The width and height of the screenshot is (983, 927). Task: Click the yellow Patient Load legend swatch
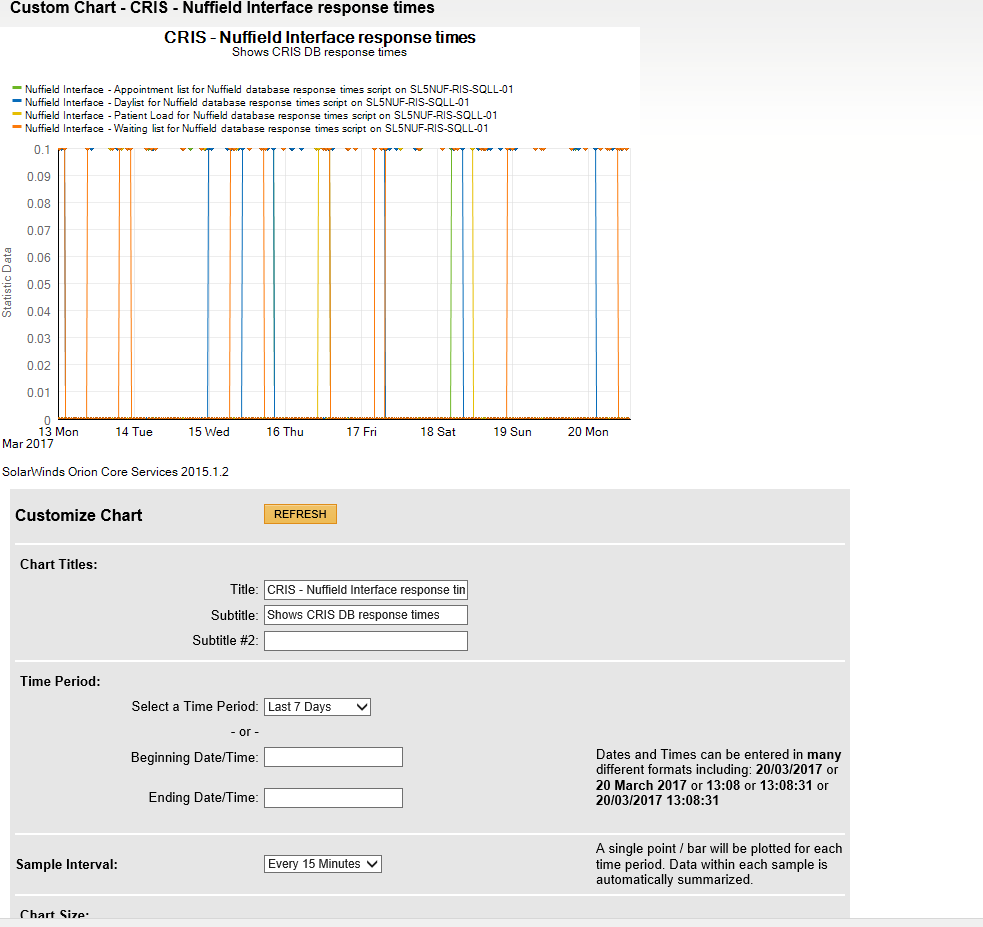17,114
